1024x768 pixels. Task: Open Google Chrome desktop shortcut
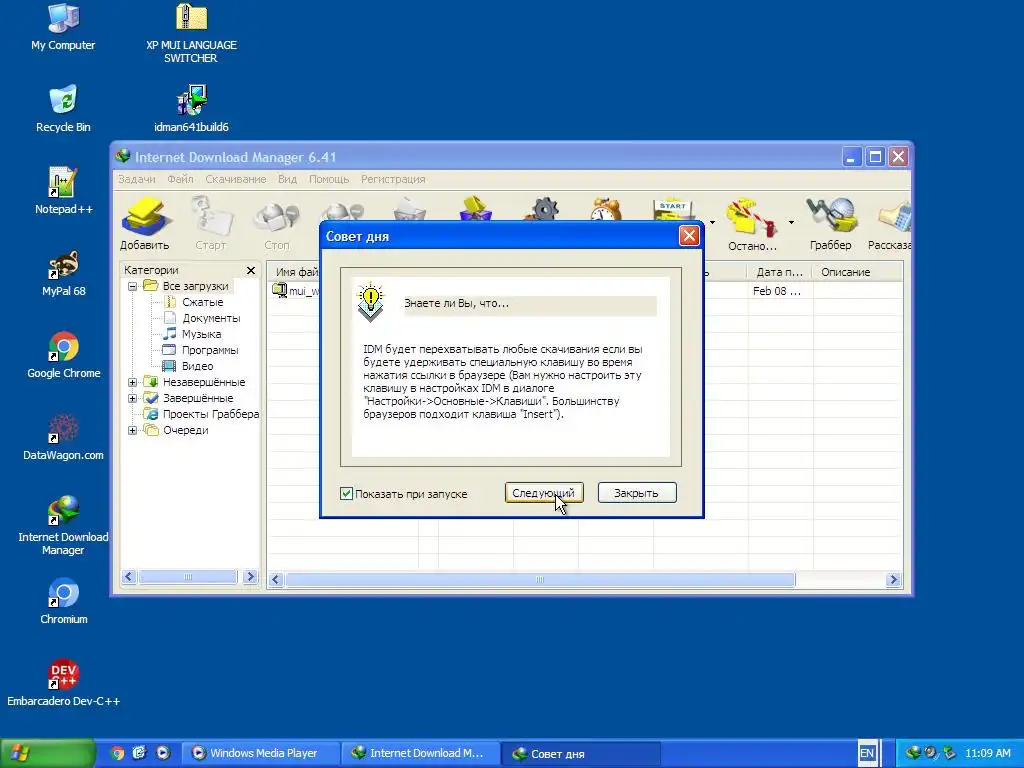pos(63,355)
